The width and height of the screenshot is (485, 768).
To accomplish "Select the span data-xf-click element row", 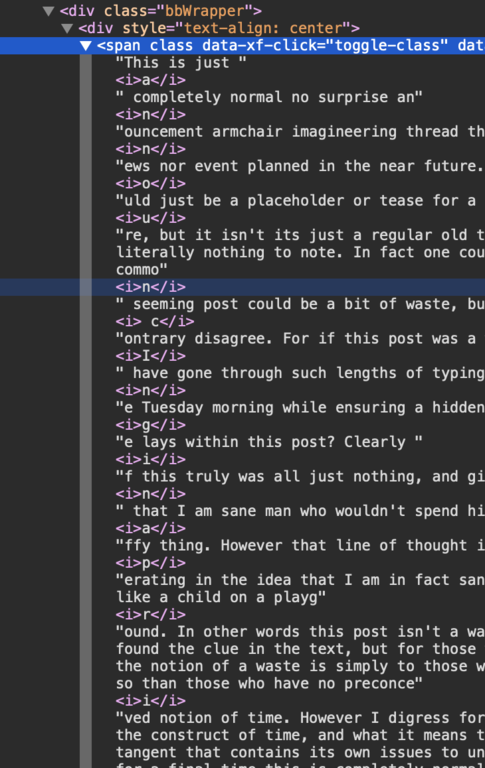I will [x=291, y=46].
